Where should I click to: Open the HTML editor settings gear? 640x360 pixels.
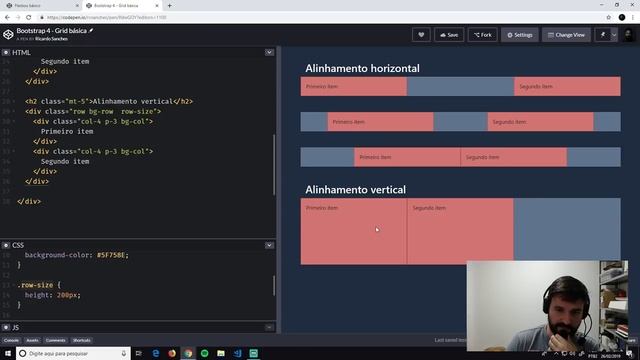pyautogui.click(x=6, y=53)
